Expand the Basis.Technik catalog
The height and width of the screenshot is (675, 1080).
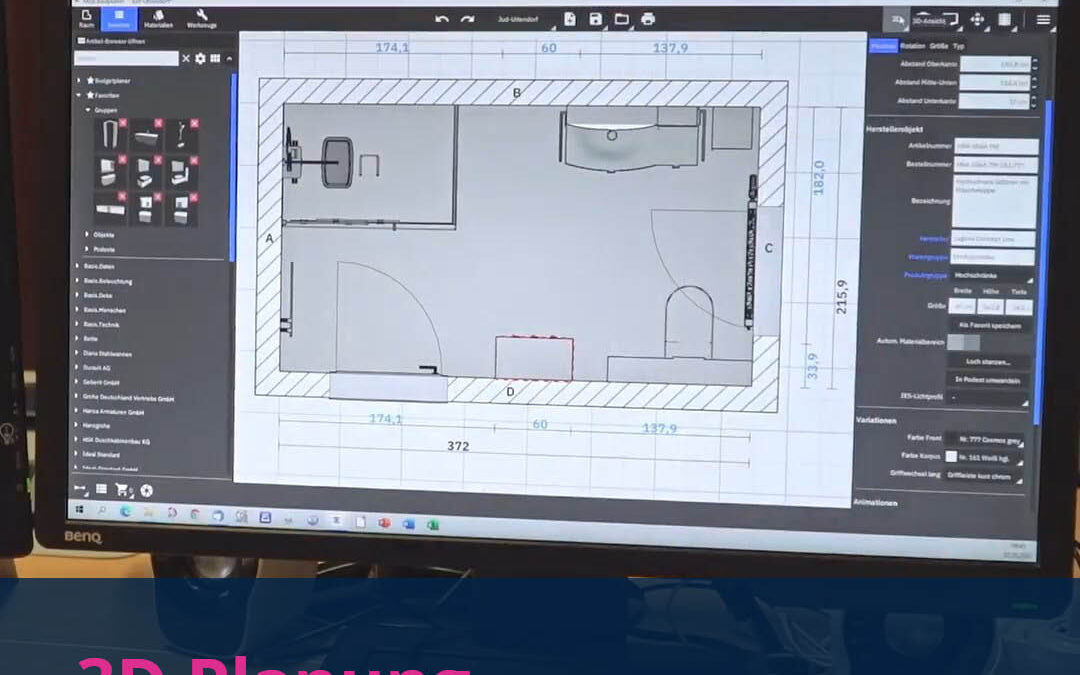click(77, 324)
